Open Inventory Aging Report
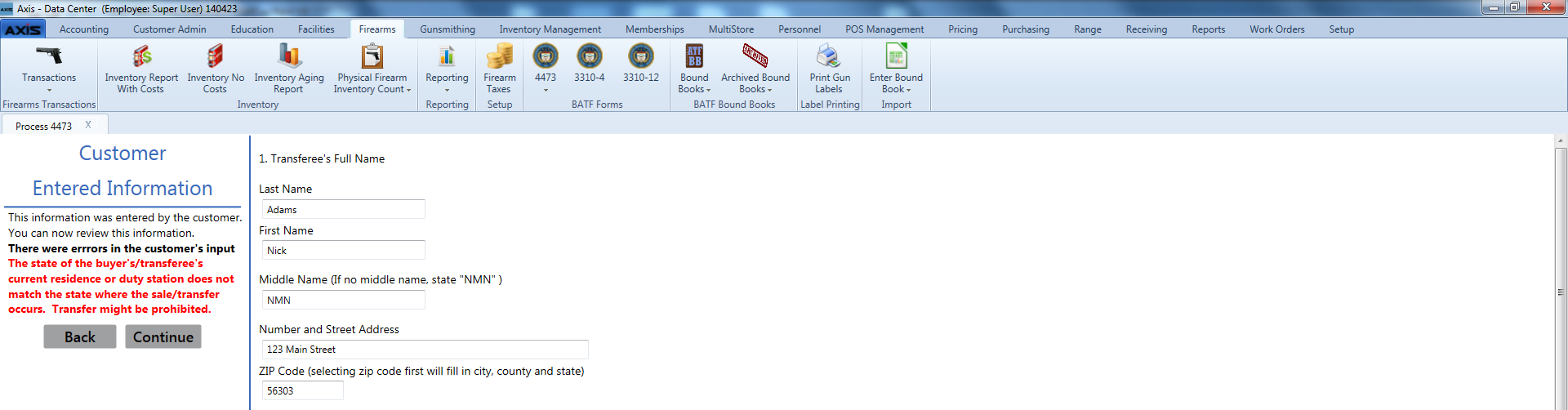The height and width of the screenshot is (410, 1568). [289, 69]
